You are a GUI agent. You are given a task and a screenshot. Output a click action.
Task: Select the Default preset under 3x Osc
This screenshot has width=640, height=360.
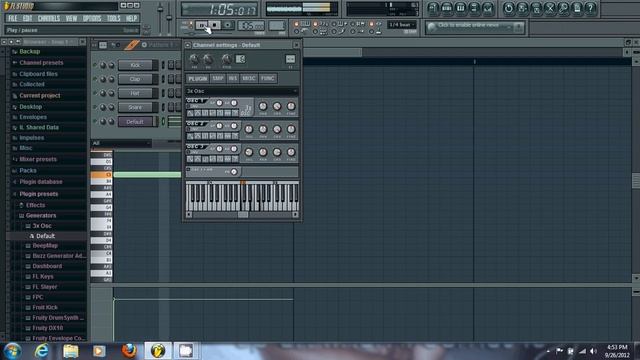(x=45, y=236)
